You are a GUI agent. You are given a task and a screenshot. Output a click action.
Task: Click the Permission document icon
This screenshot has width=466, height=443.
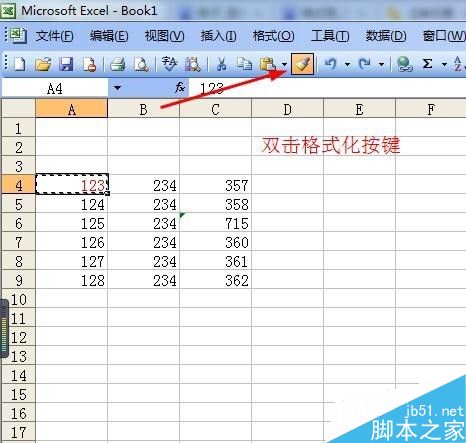pyautogui.click(x=90, y=64)
